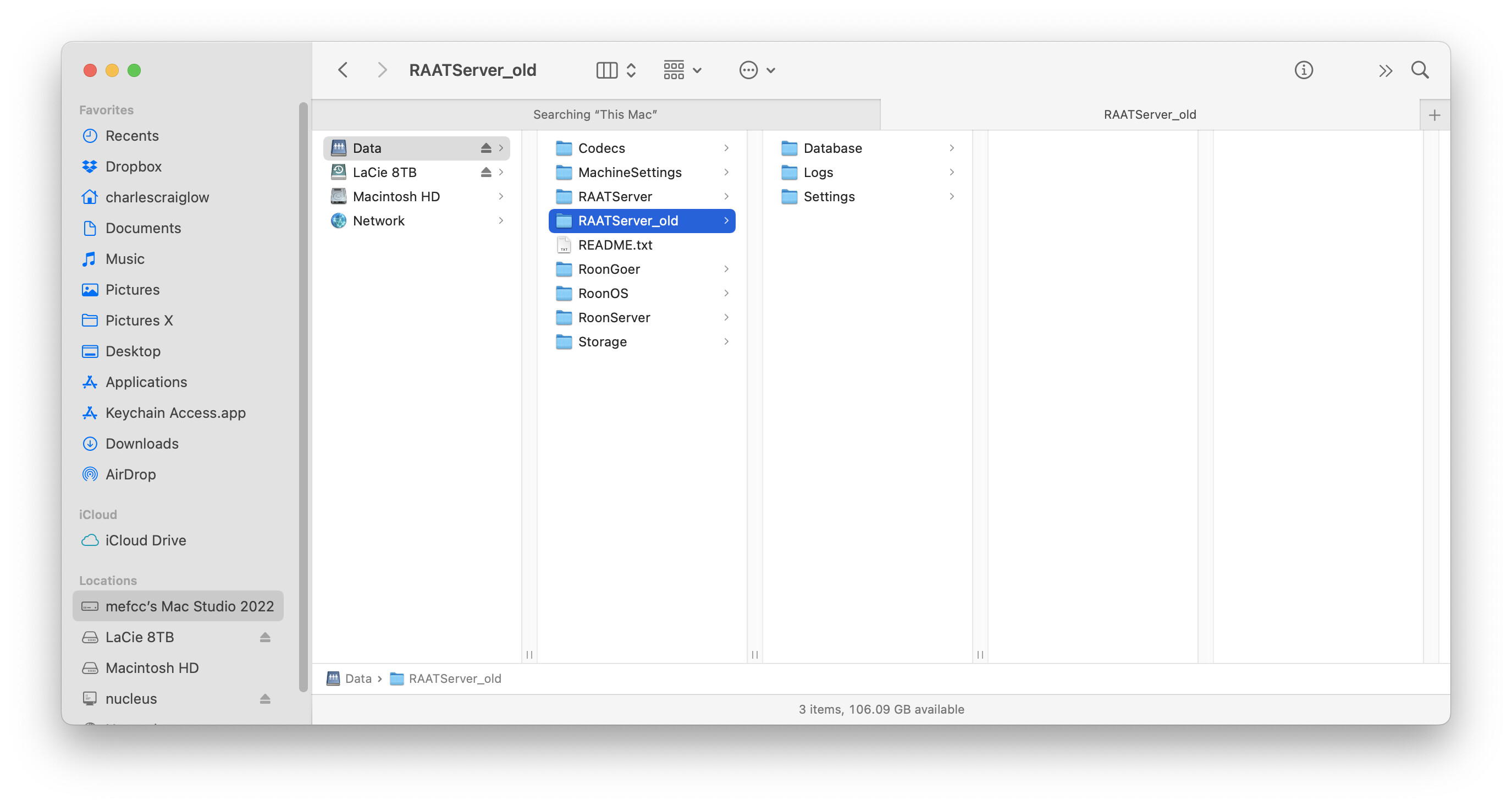1512x806 pixels.
Task: Open the Database folder
Action: pyautogui.click(x=867, y=148)
